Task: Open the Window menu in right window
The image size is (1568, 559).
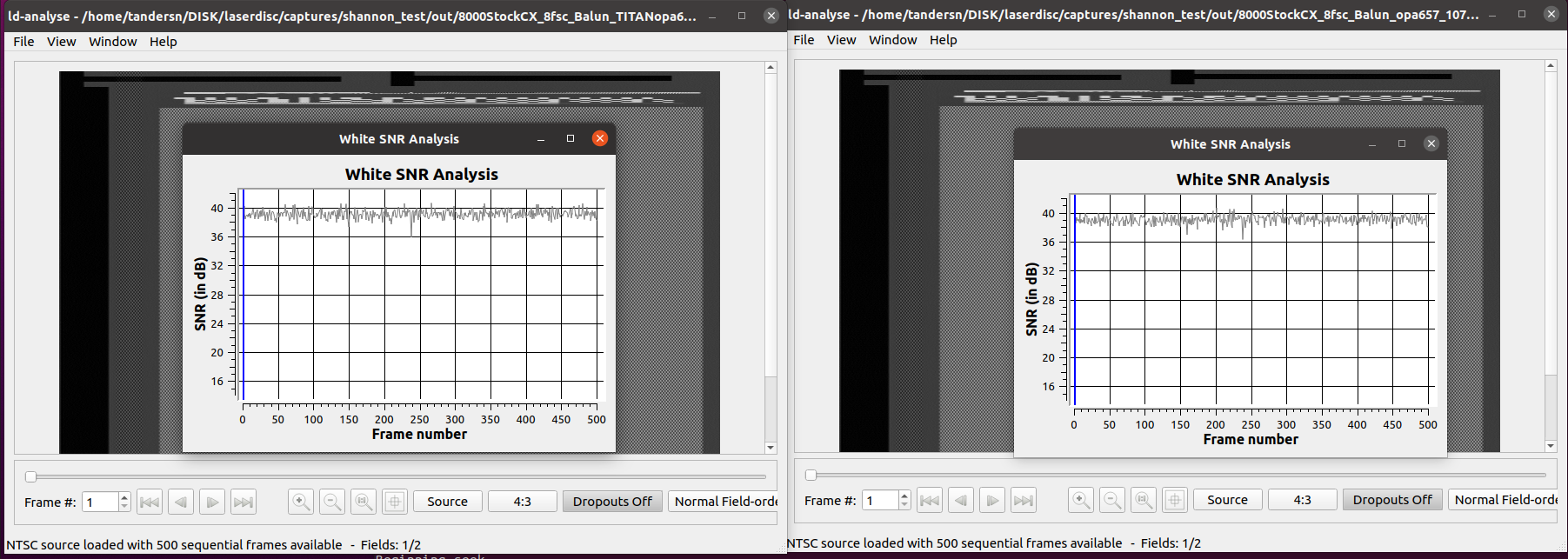Action: [x=892, y=40]
